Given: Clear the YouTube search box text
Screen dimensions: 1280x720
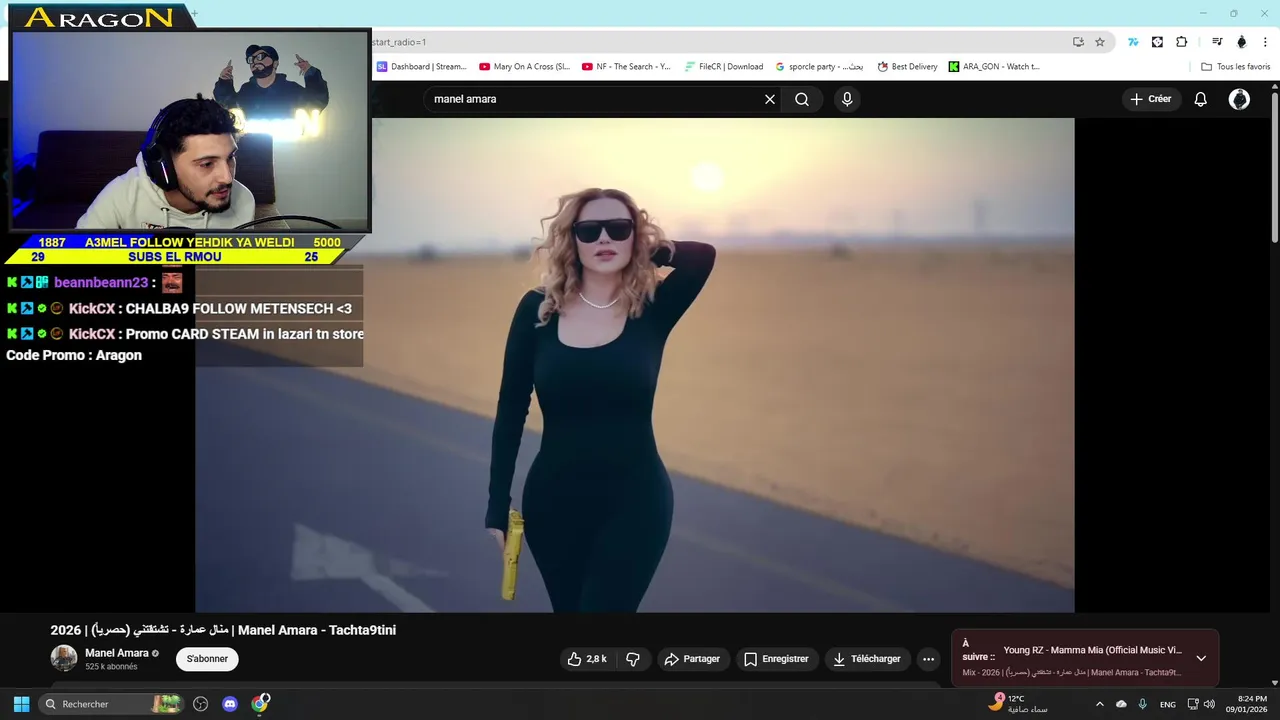Looking at the screenshot, I should pos(770,99).
